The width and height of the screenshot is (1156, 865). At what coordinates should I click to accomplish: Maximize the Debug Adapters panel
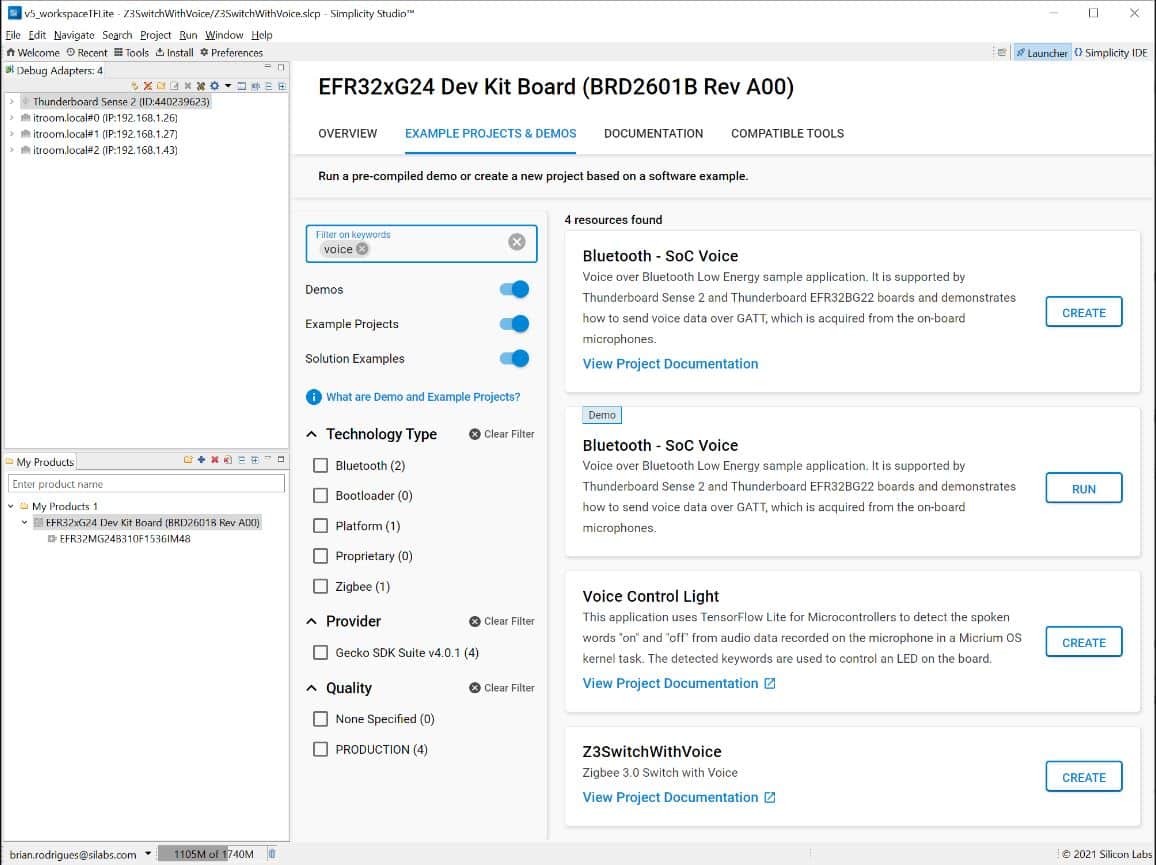[x=281, y=67]
